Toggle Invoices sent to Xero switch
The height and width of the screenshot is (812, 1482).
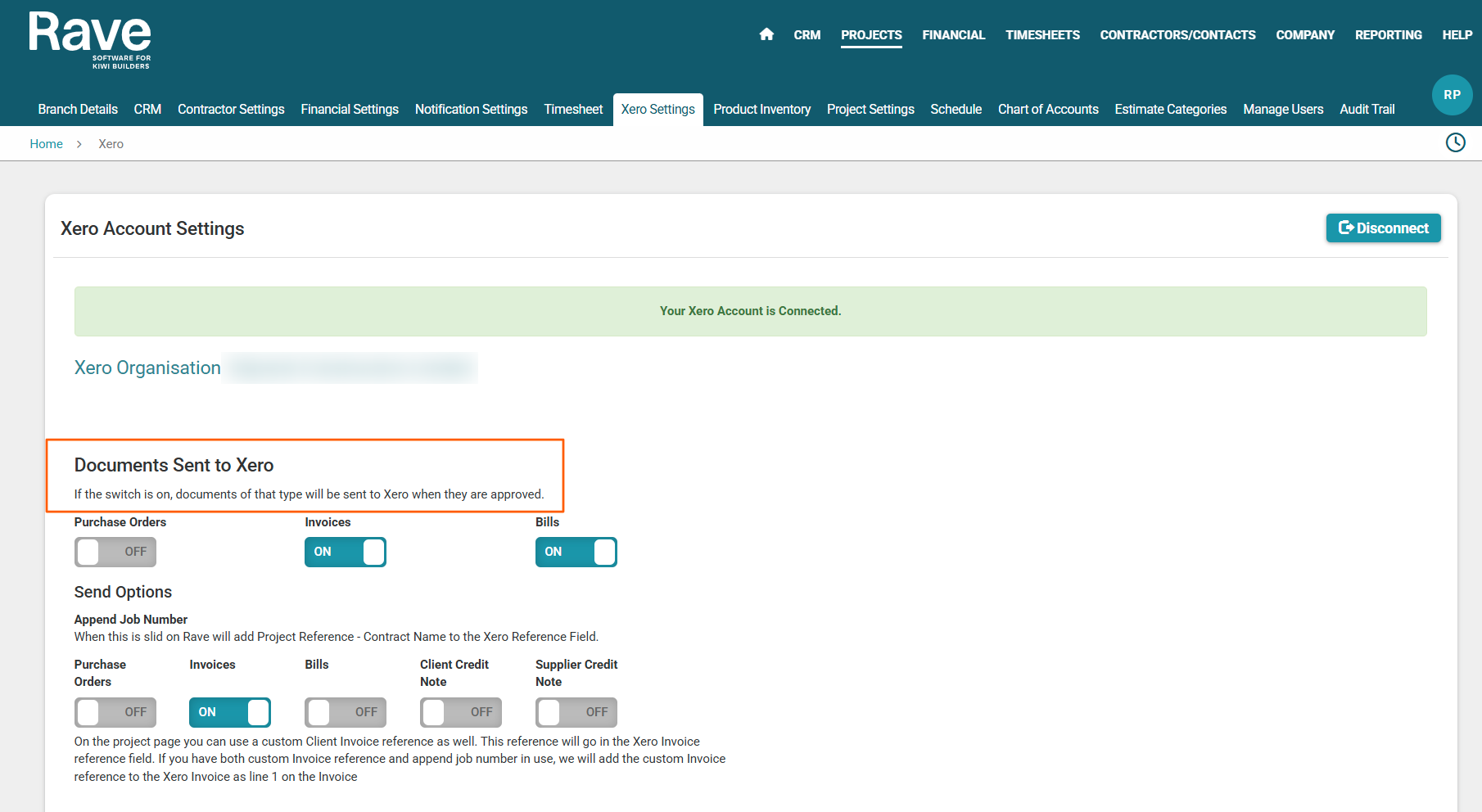click(x=346, y=552)
